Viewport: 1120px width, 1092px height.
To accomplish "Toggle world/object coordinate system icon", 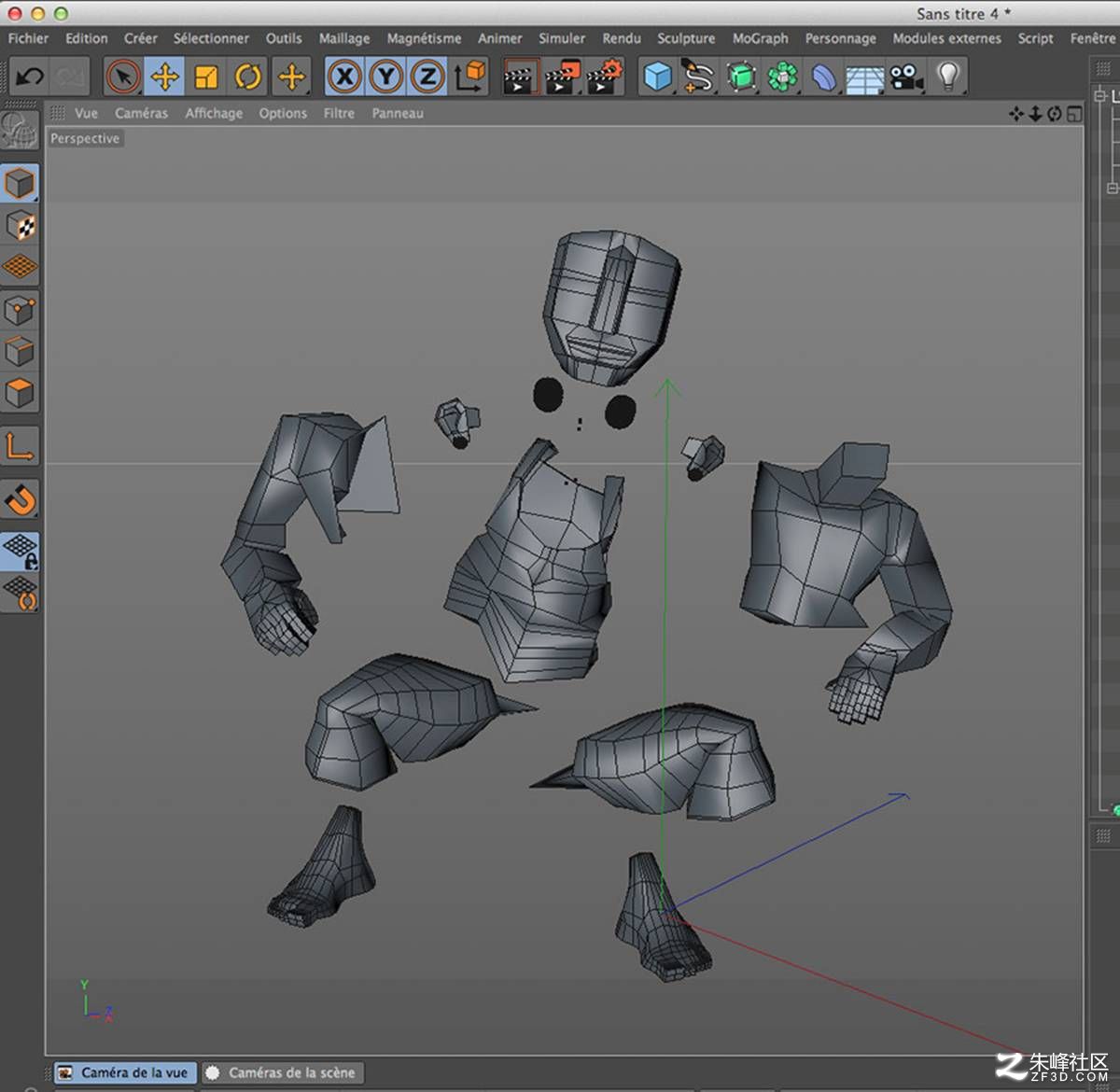I will tap(470, 77).
